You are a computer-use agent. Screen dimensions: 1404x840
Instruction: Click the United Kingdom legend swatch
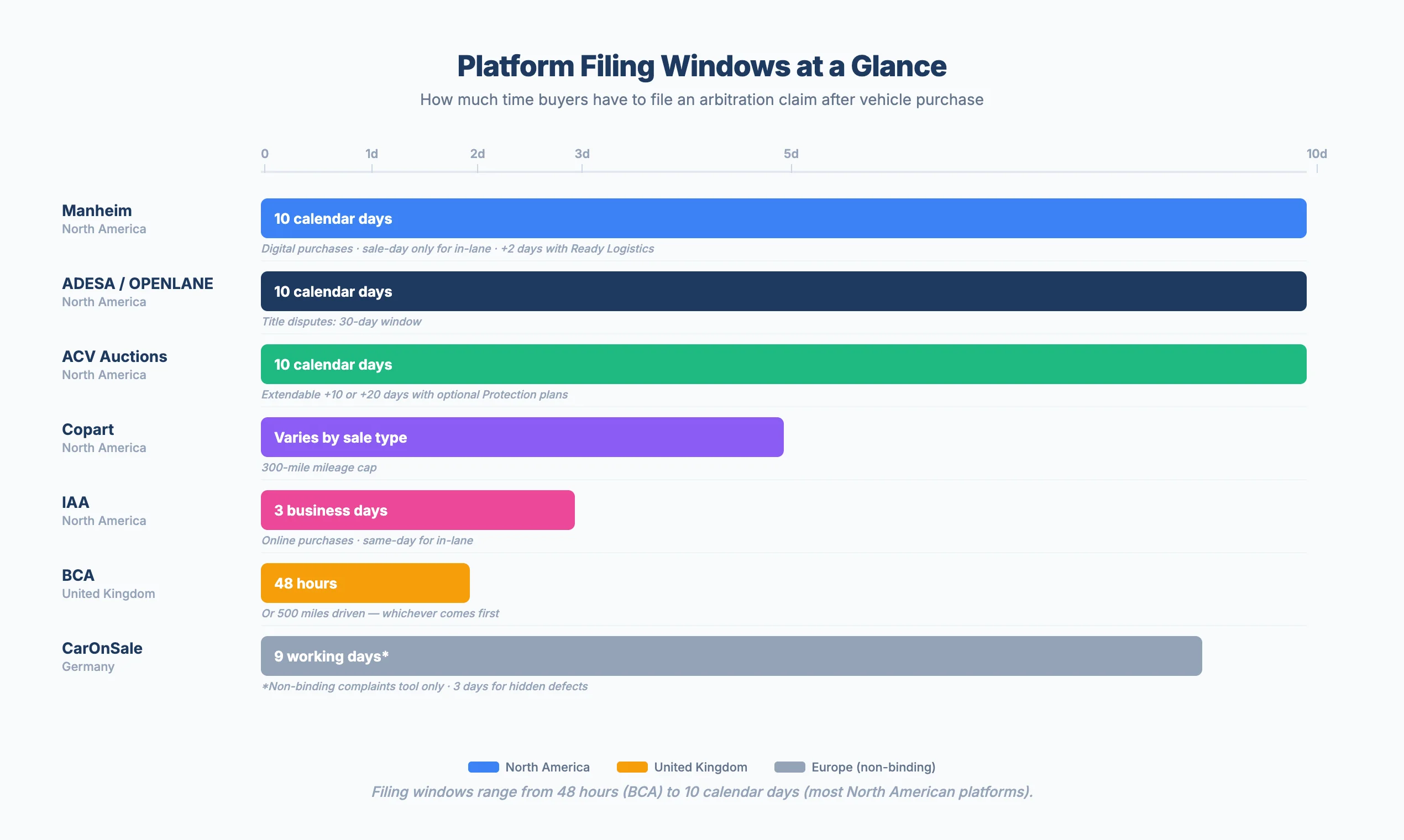631,767
